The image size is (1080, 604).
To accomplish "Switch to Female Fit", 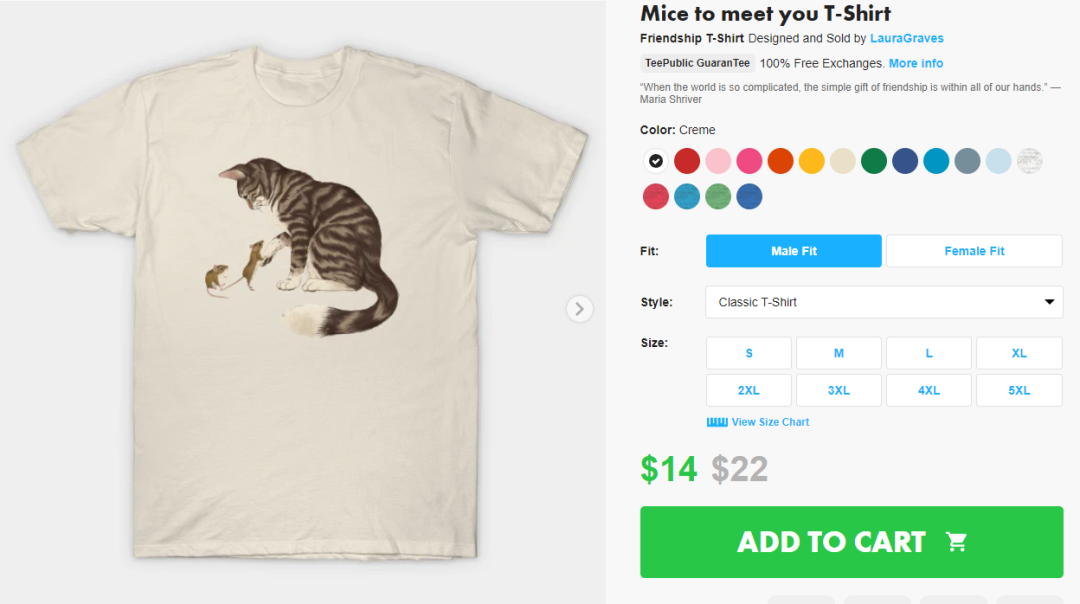I will [x=974, y=251].
